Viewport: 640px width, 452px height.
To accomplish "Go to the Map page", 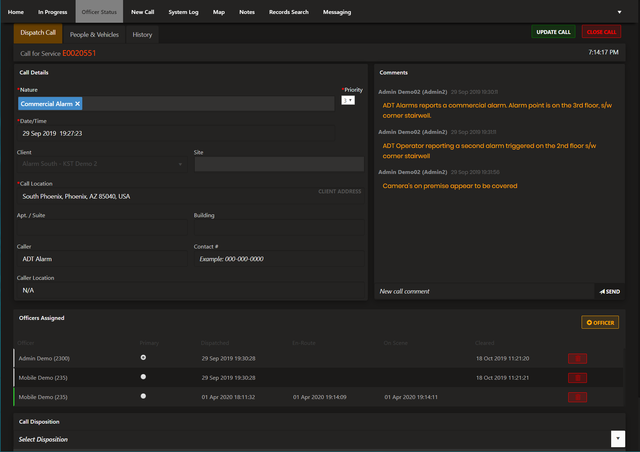I will click(x=218, y=11).
